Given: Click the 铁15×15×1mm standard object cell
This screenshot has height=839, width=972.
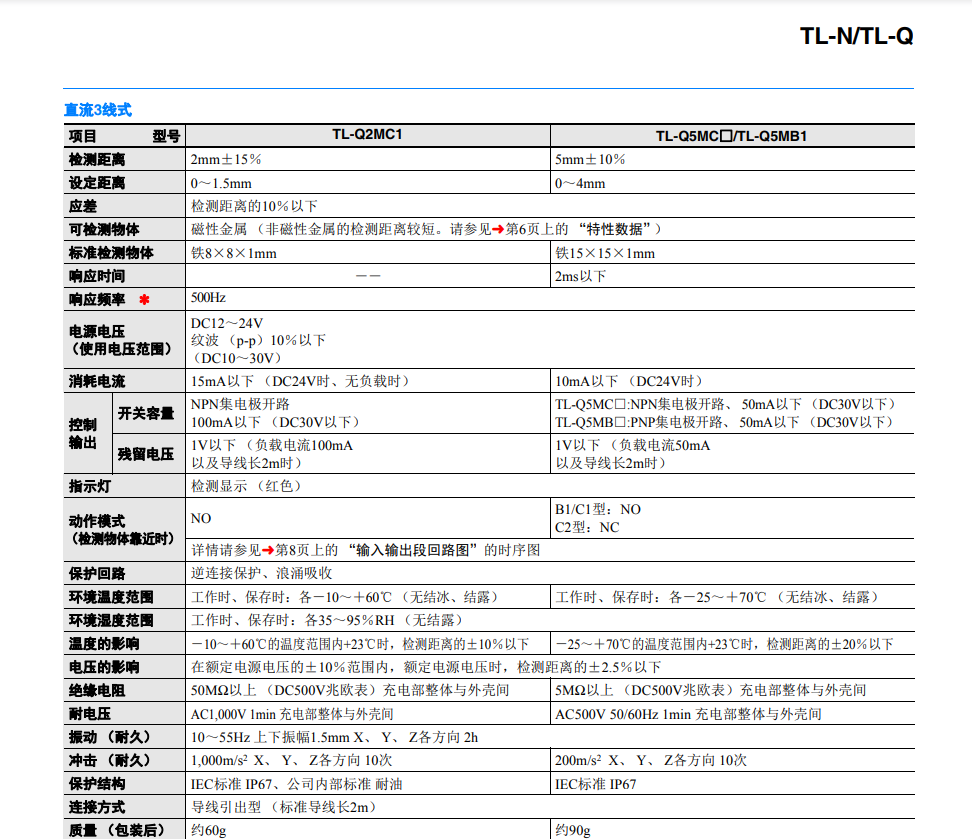Looking at the screenshot, I should point(605,253).
